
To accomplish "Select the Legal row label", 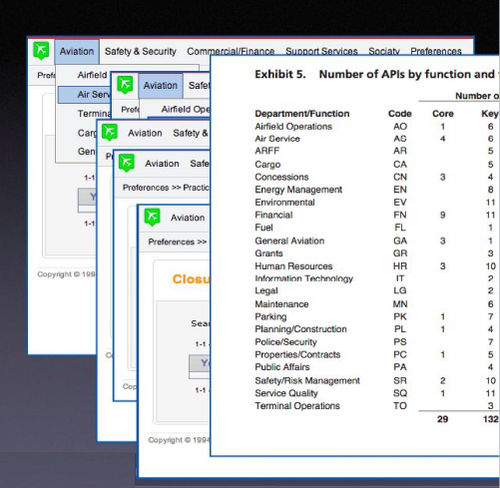I will pyautogui.click(x=266, y=291).
